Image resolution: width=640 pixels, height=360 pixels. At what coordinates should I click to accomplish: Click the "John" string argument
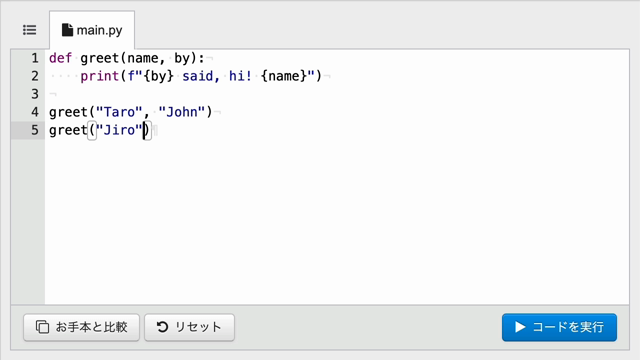[182, 112]
